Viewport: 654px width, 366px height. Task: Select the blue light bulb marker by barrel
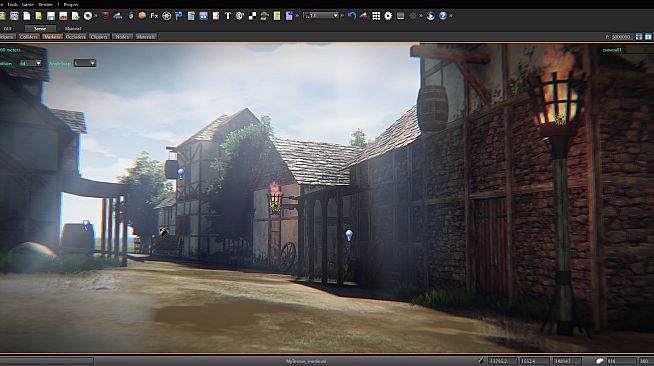[x=86, y=225]
